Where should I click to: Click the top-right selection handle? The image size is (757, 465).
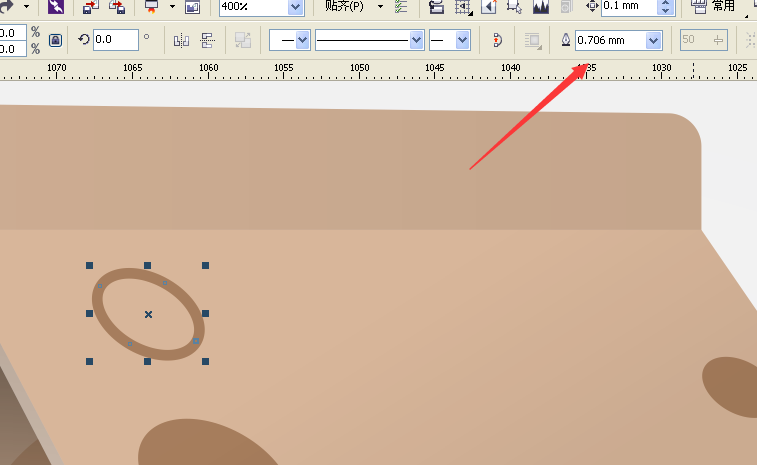pyautogui.click(x=205, y=266)
